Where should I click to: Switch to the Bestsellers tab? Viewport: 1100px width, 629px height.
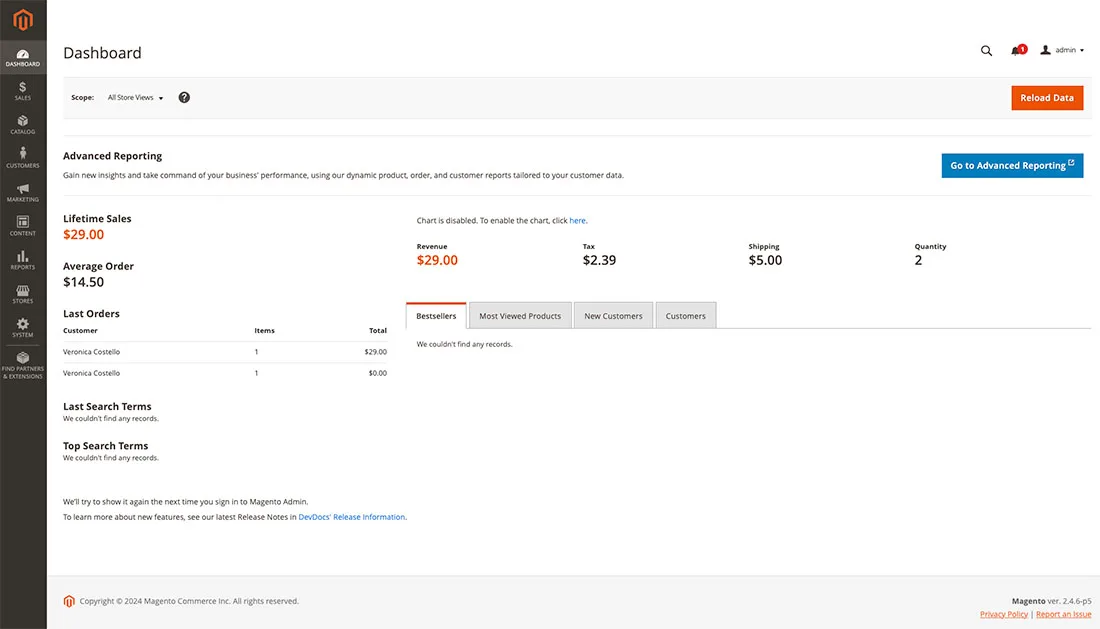pos(436,316)
